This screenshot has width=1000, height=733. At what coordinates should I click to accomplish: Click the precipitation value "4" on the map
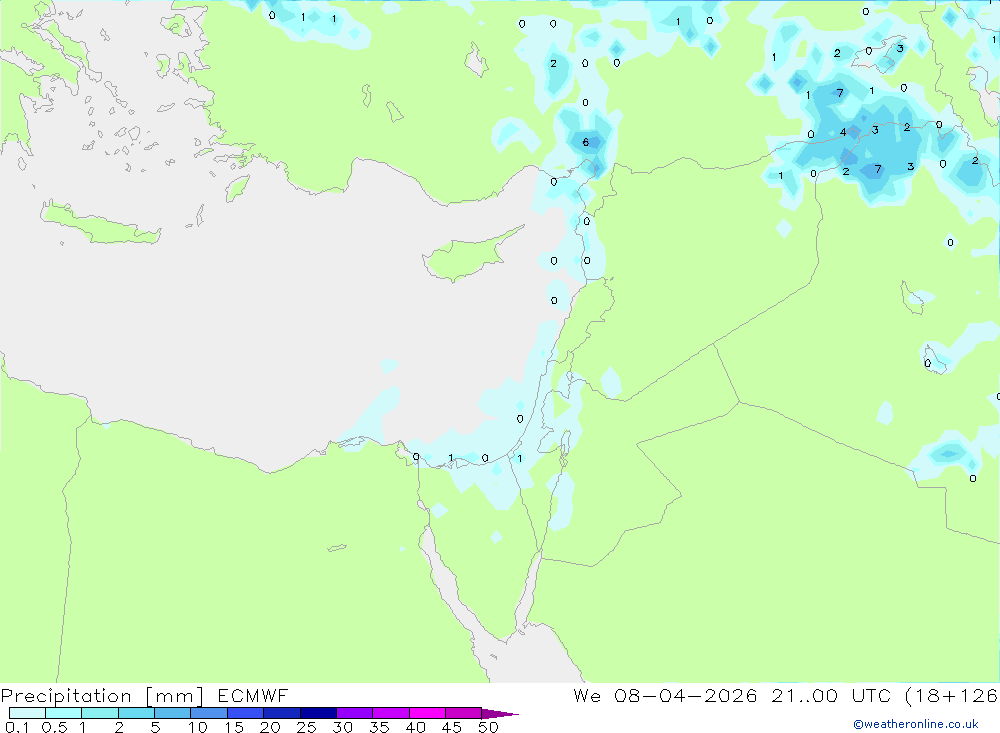click(x=843, y=132)
